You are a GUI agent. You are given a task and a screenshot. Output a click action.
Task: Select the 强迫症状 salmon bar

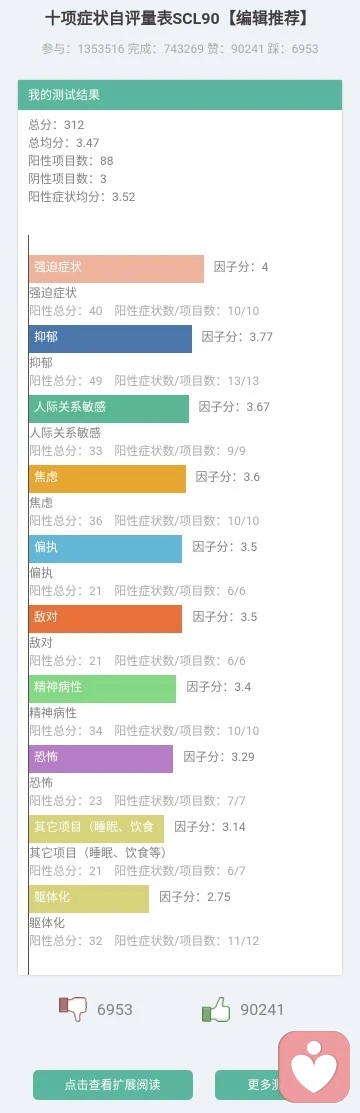pyautogui.click(x=116, y=268)
